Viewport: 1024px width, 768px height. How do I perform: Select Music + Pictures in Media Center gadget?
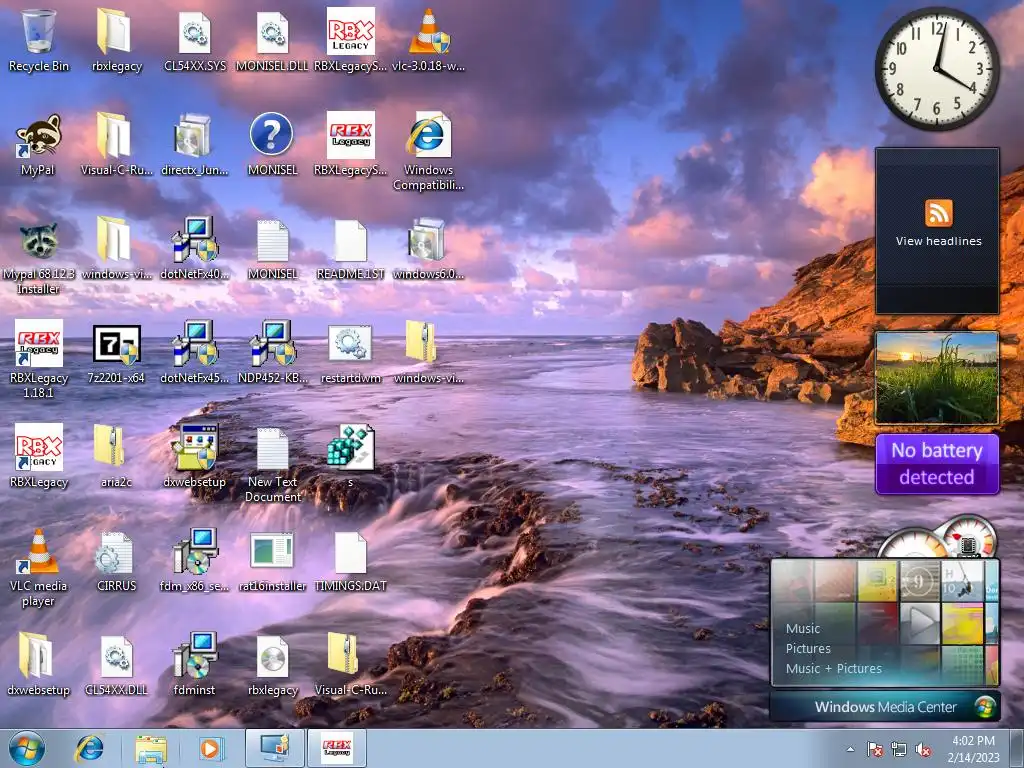coord(833,668)
